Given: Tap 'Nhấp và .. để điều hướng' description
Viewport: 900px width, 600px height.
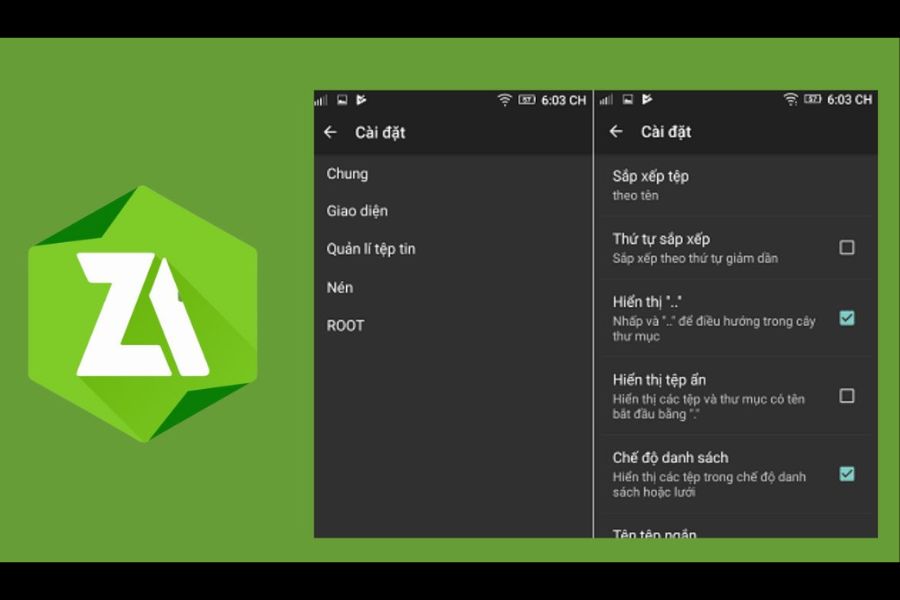Looking at the screenshot, I should pyautogui.click(x=713, y=328).
